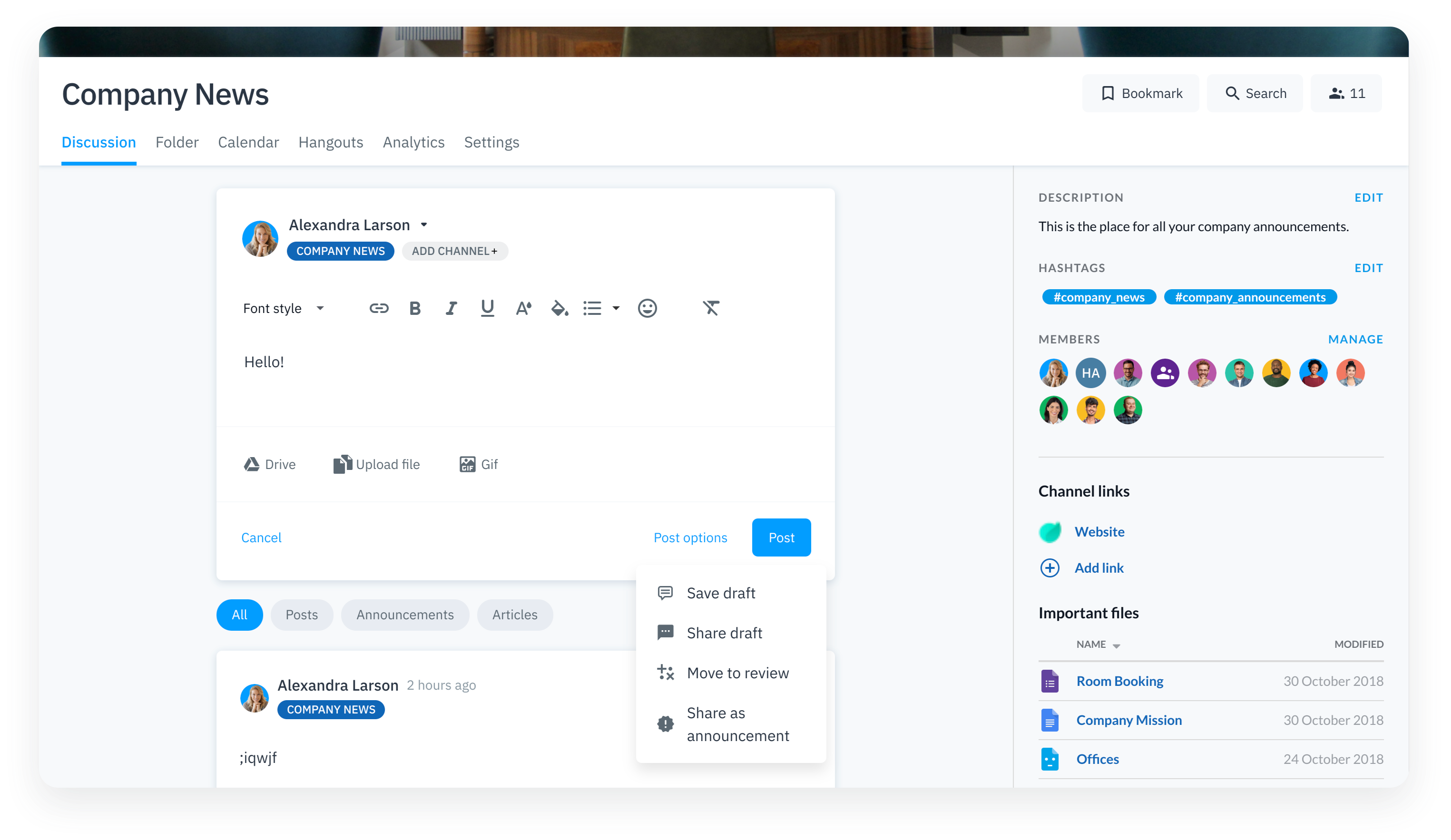The width and height of the screenshot is (1451, 840).
Task: Select the Posts filter chip
Action: point(301,615)
